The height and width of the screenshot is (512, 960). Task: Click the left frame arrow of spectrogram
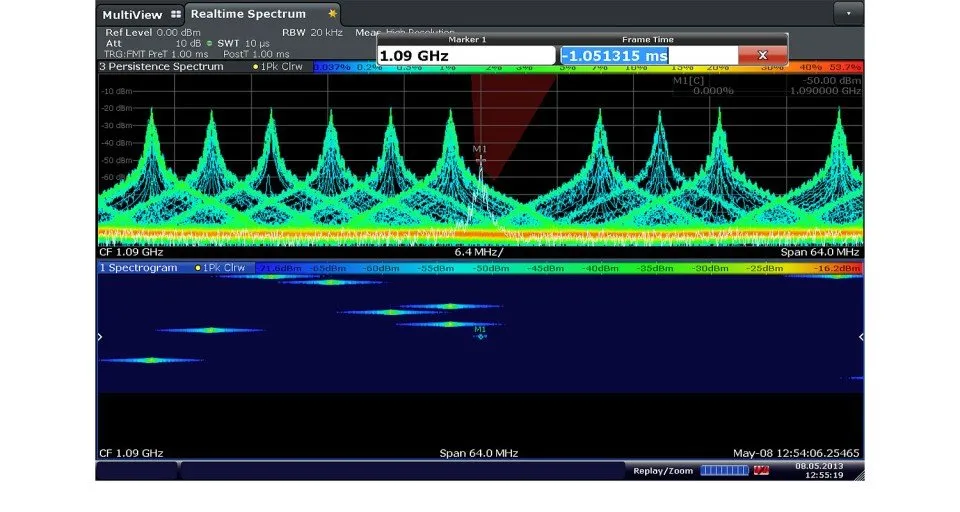point(100,337)
